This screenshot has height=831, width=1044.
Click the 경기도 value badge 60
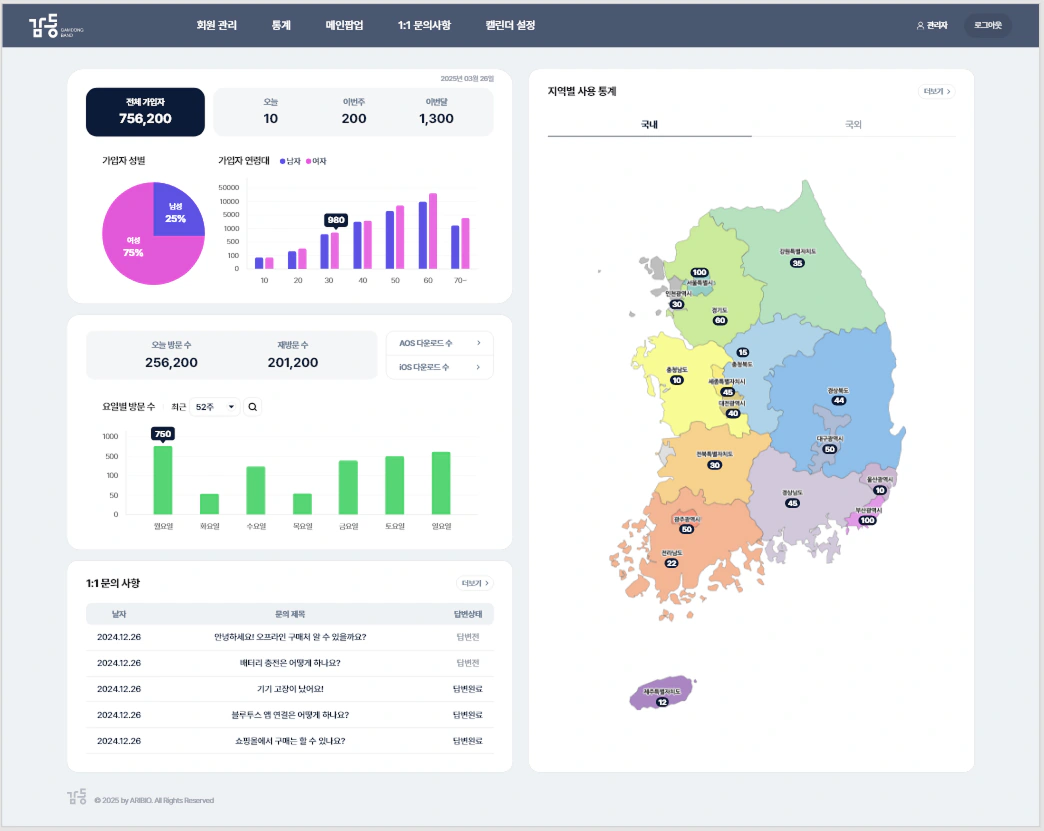(720, 320)
